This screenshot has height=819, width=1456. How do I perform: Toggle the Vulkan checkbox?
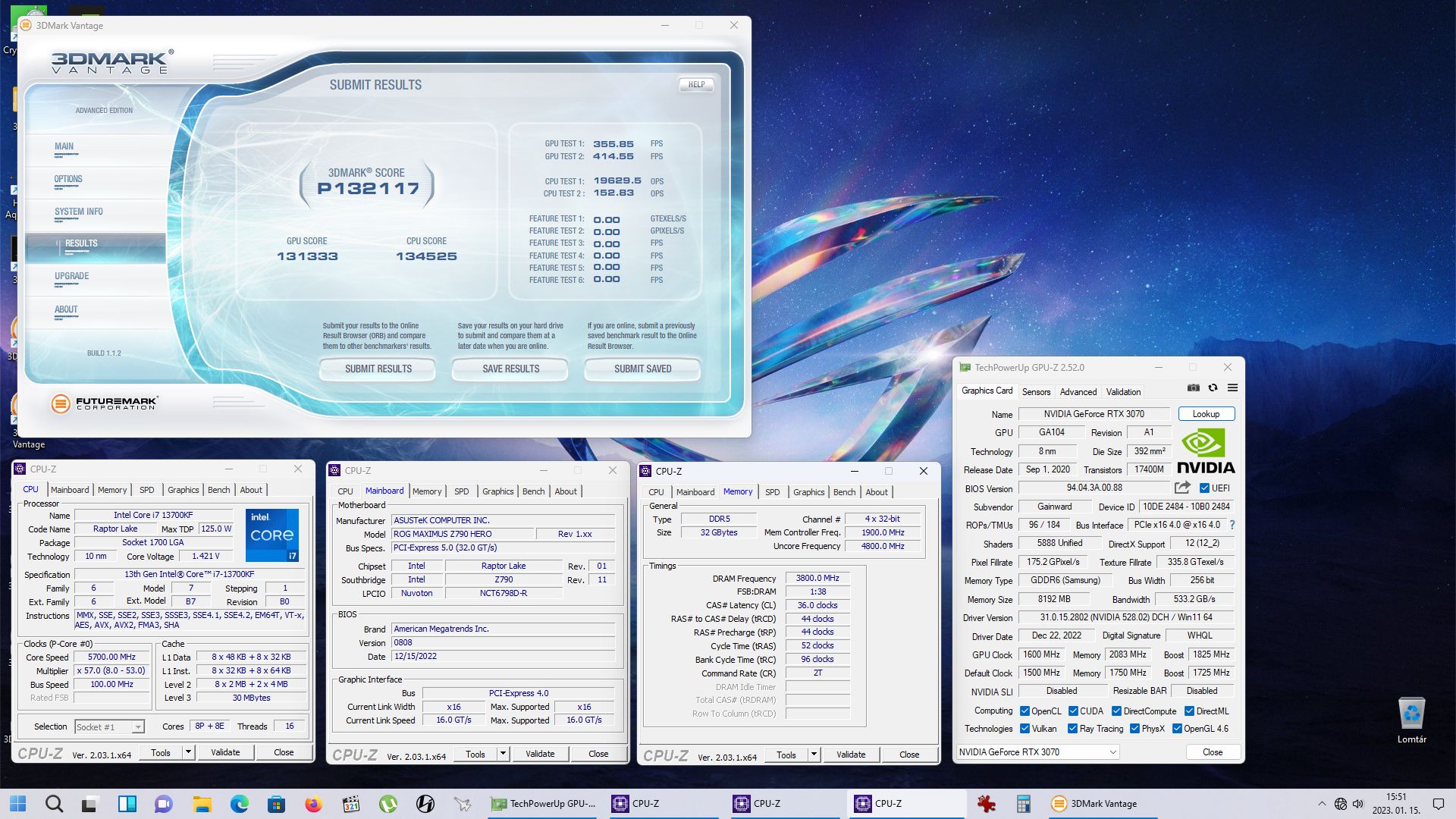tap(1025, 729)
